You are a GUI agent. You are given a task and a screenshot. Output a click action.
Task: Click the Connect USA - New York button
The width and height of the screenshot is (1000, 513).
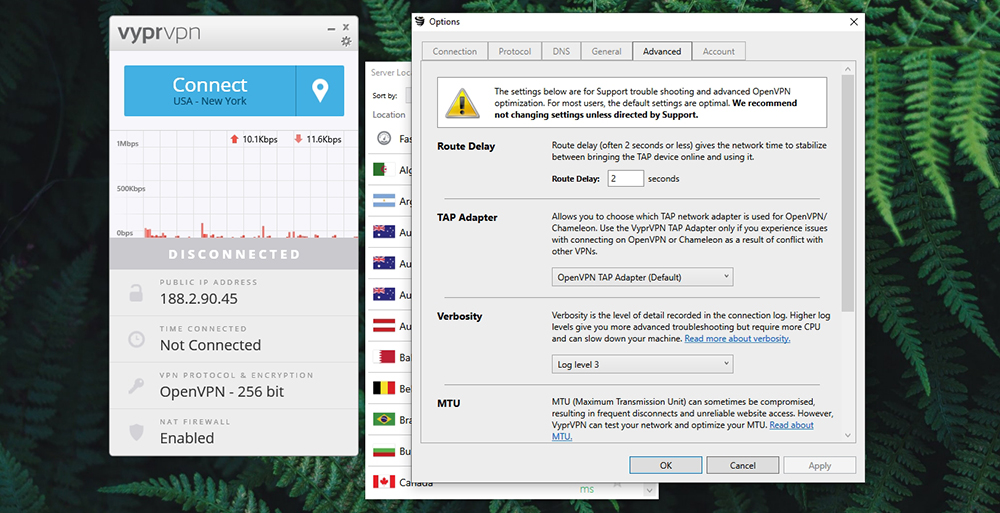point(210,91)
